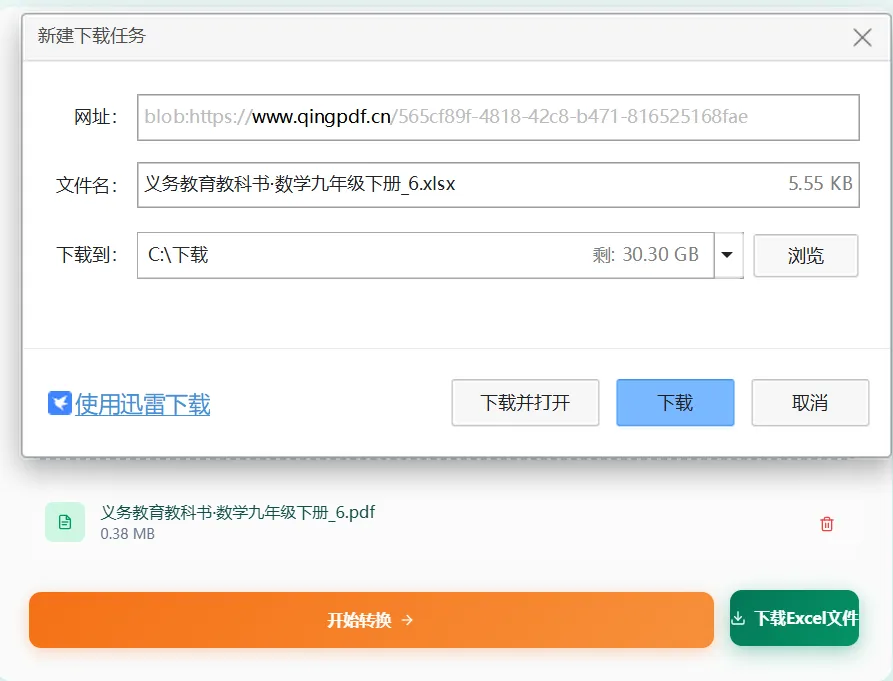
Task: Open the download path dropdown arrow
Action: click(x=727, y=255)
